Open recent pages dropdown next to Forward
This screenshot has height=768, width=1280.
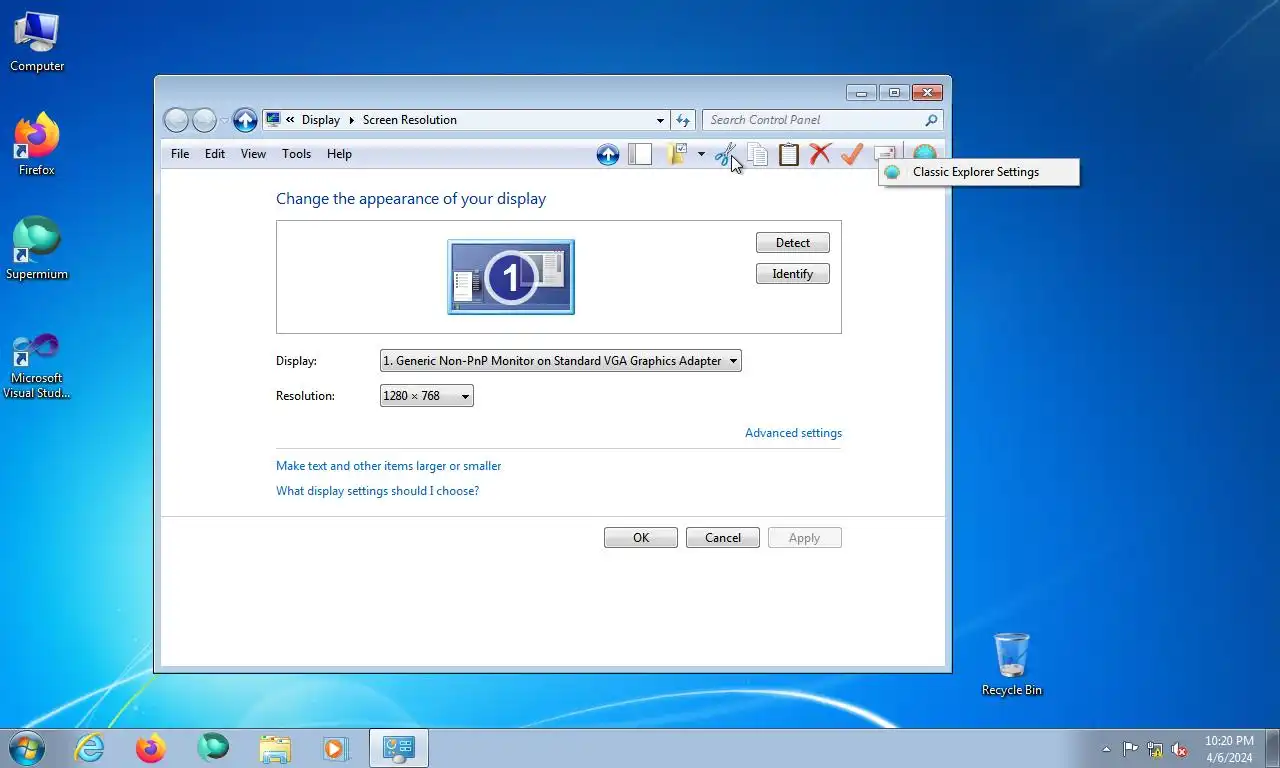point(224,120)
